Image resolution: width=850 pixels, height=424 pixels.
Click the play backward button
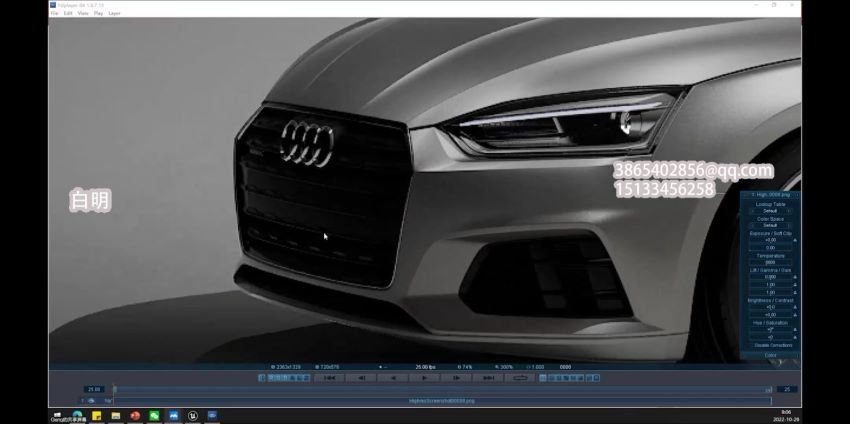[x=393, y=377]
